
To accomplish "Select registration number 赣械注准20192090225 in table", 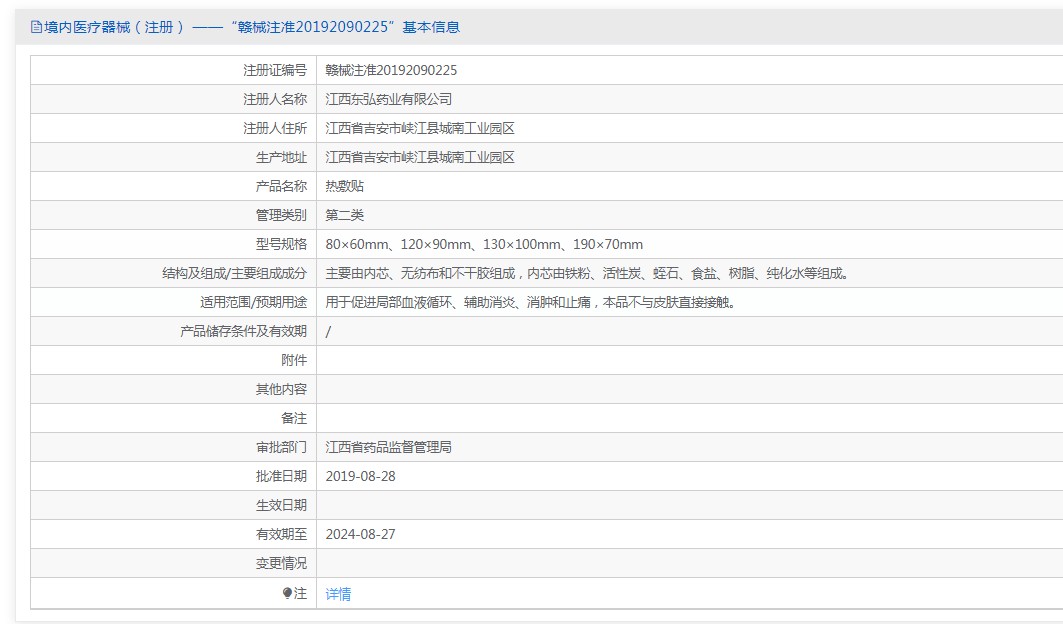I will (x=391, y=71).
